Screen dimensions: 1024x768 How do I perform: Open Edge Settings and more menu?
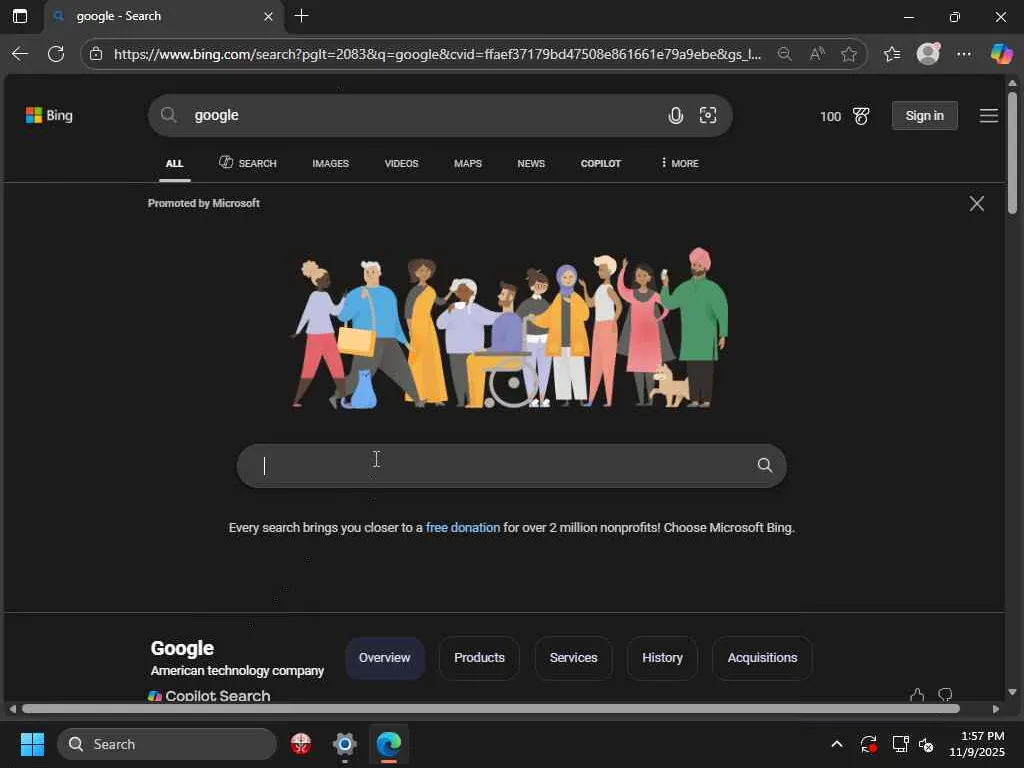pos(964,54)
